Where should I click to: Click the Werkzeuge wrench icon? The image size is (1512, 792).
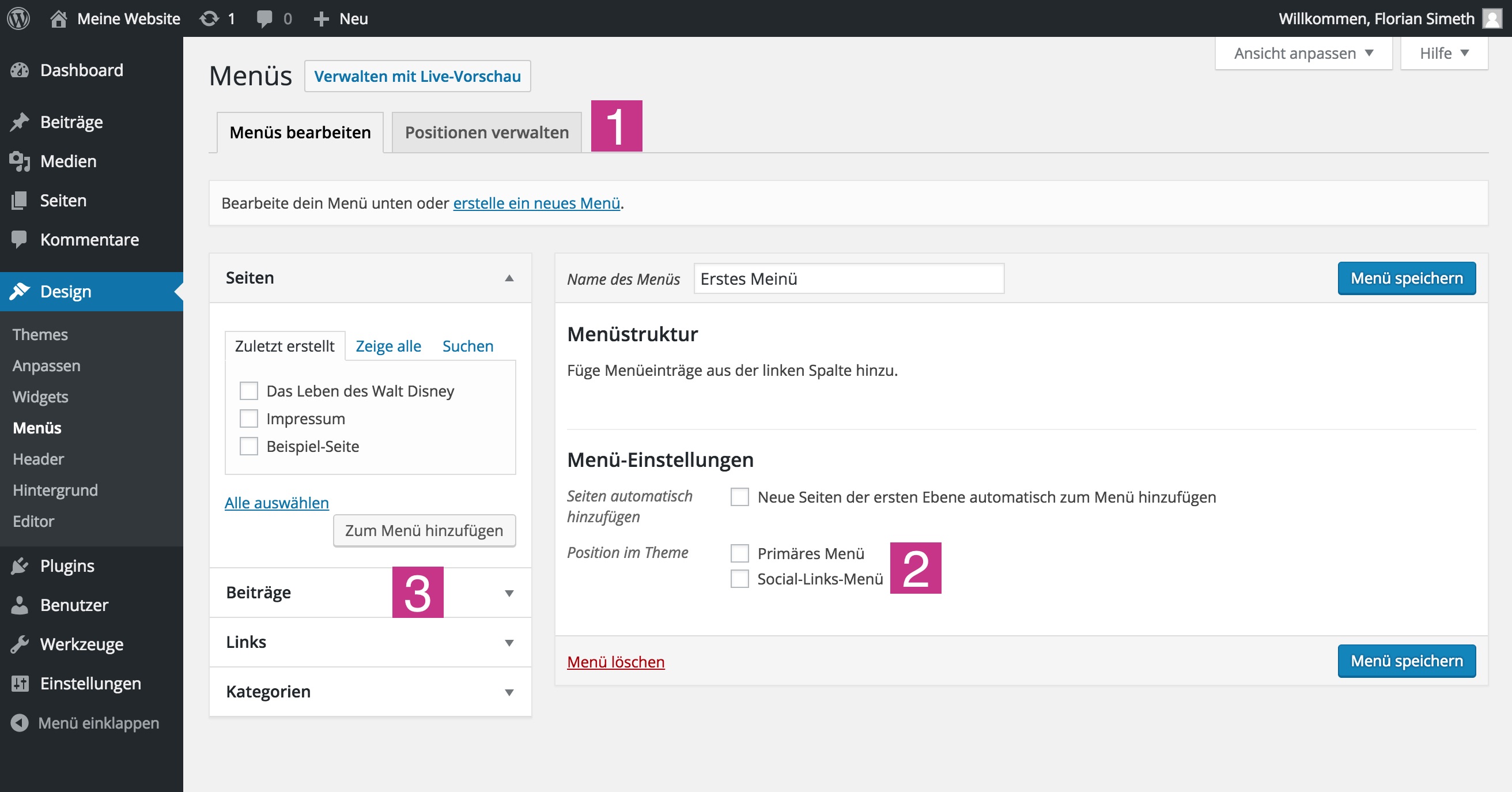[x=20, y=644]
